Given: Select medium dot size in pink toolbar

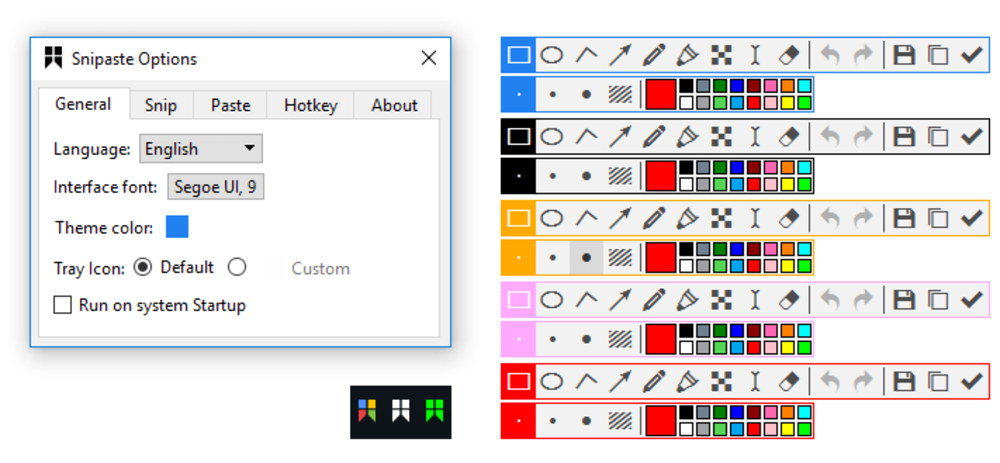Looking at the screenshot, I should pyautogui.click(x=552, y=339).
